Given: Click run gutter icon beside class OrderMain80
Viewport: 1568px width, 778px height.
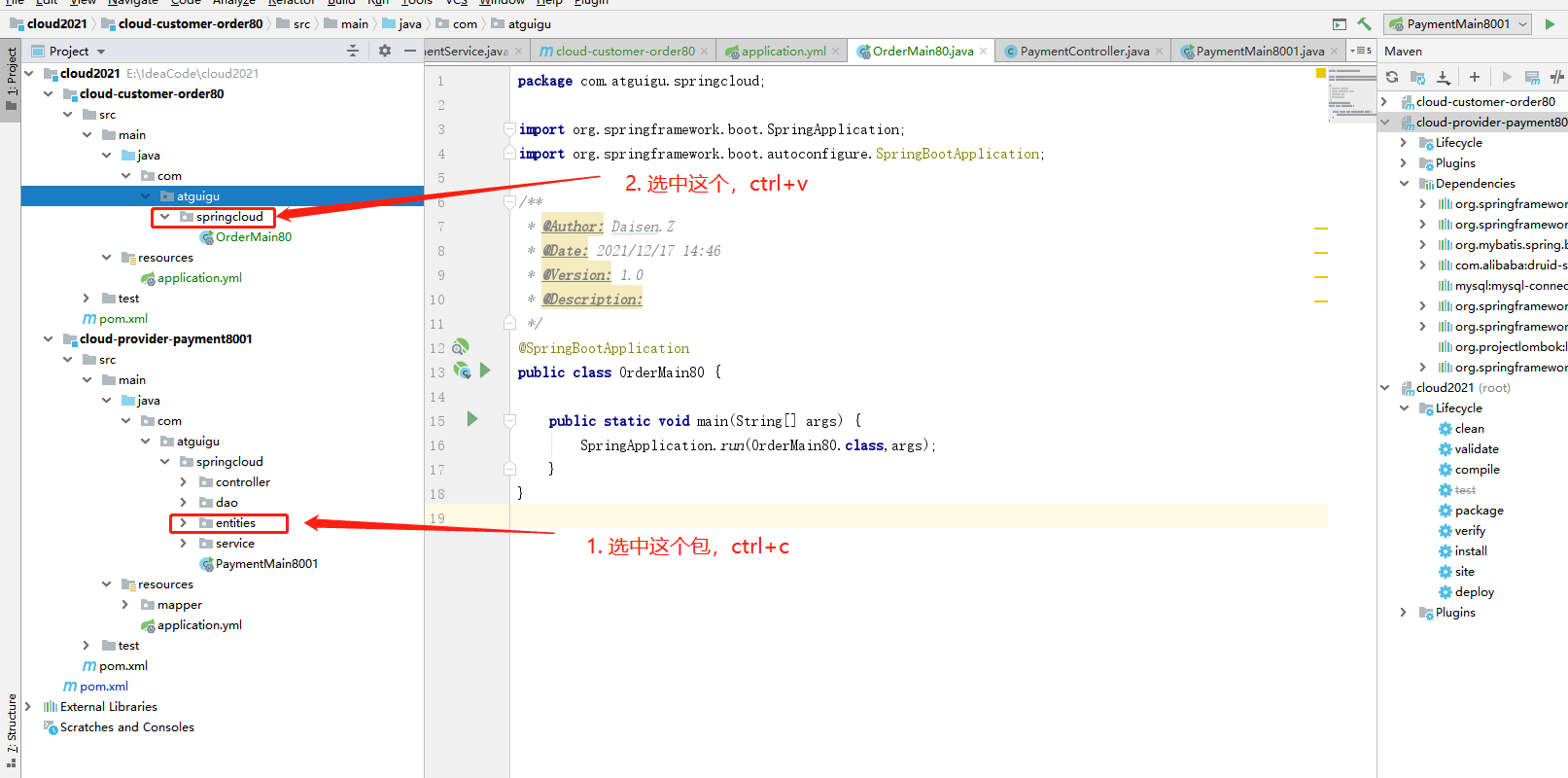Looking at the screenshot, I should tap(485, 371).
